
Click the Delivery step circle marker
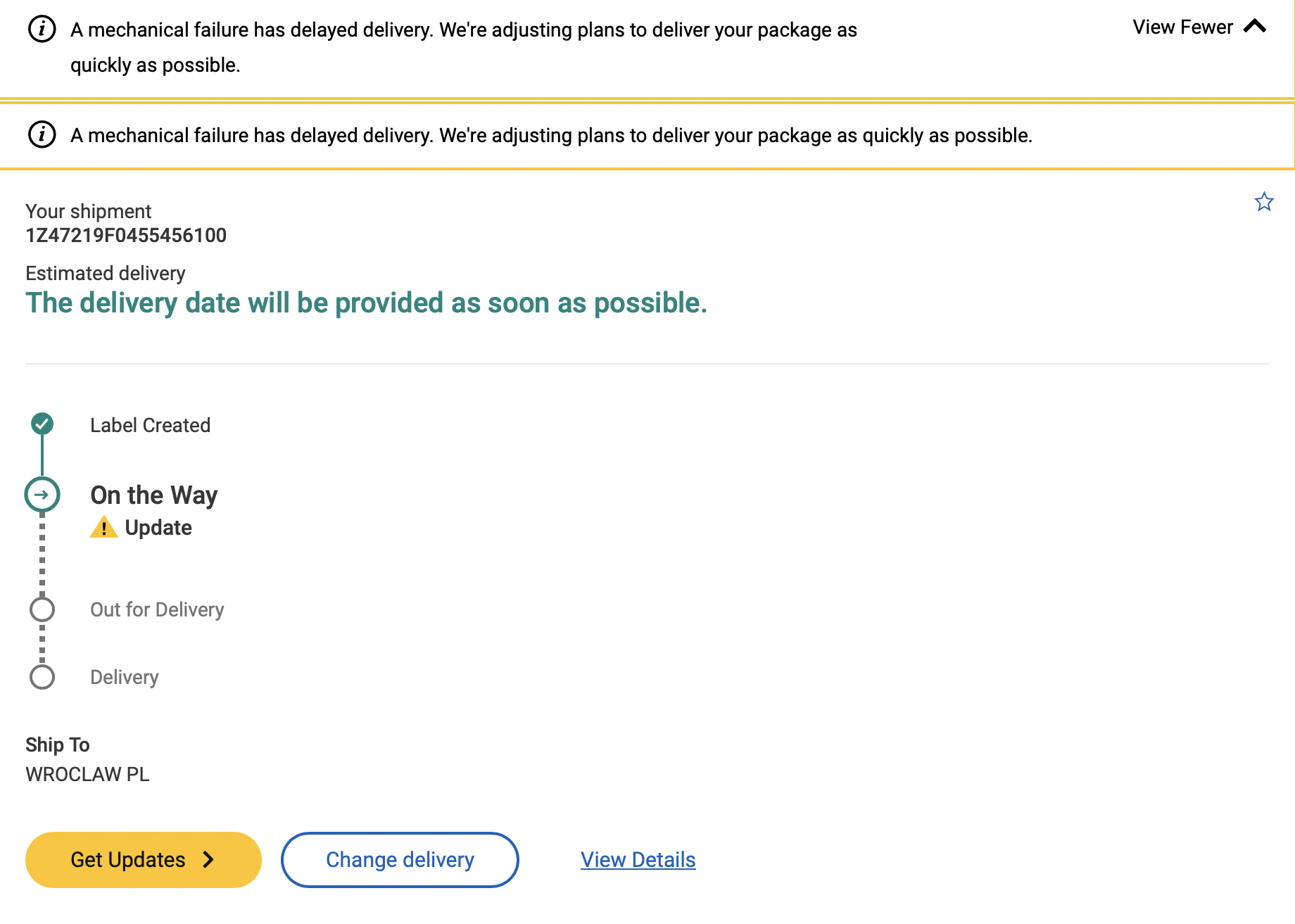tap(42, 677)
